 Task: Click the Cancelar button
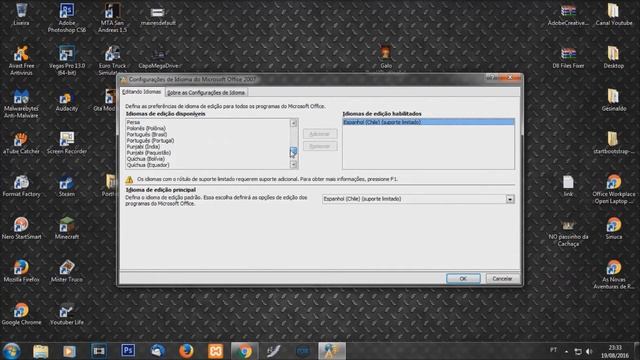coord(502,278)
